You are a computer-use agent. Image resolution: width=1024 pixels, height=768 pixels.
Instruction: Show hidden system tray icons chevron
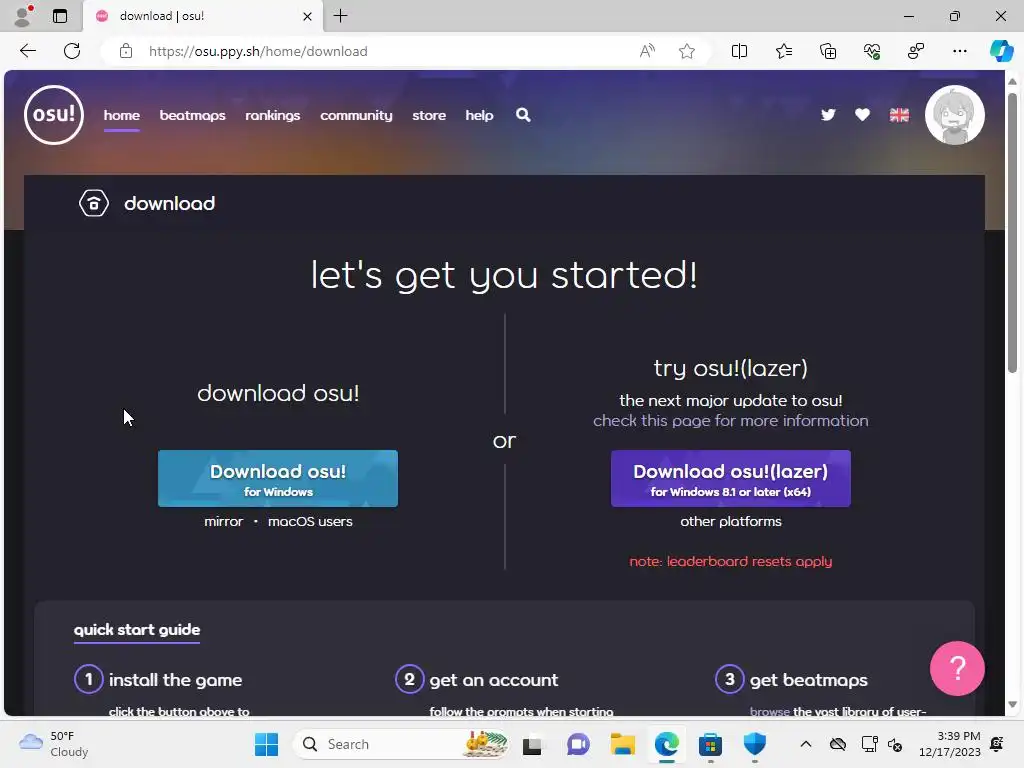806,744
